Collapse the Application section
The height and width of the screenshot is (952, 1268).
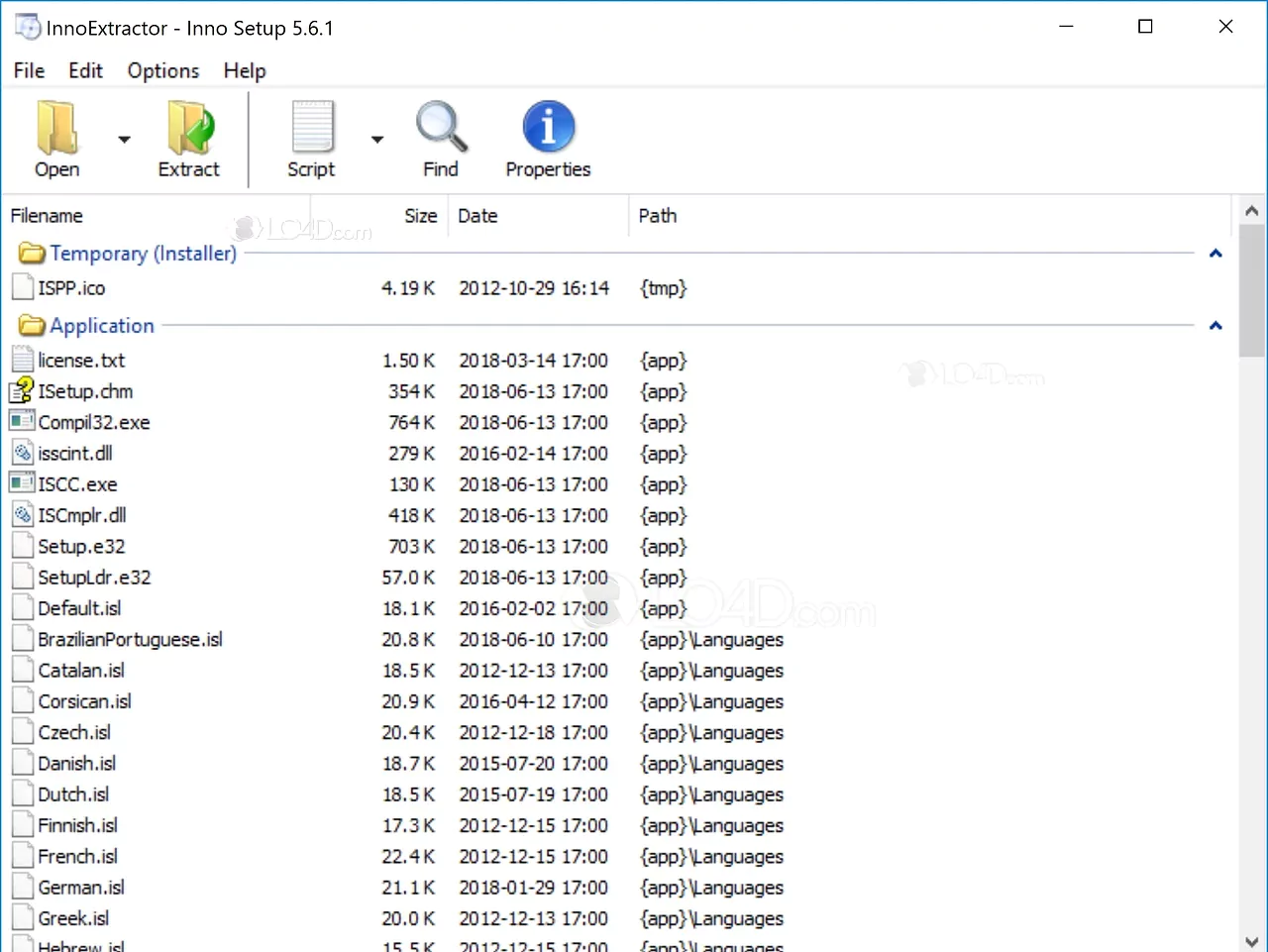[1215, 325]
